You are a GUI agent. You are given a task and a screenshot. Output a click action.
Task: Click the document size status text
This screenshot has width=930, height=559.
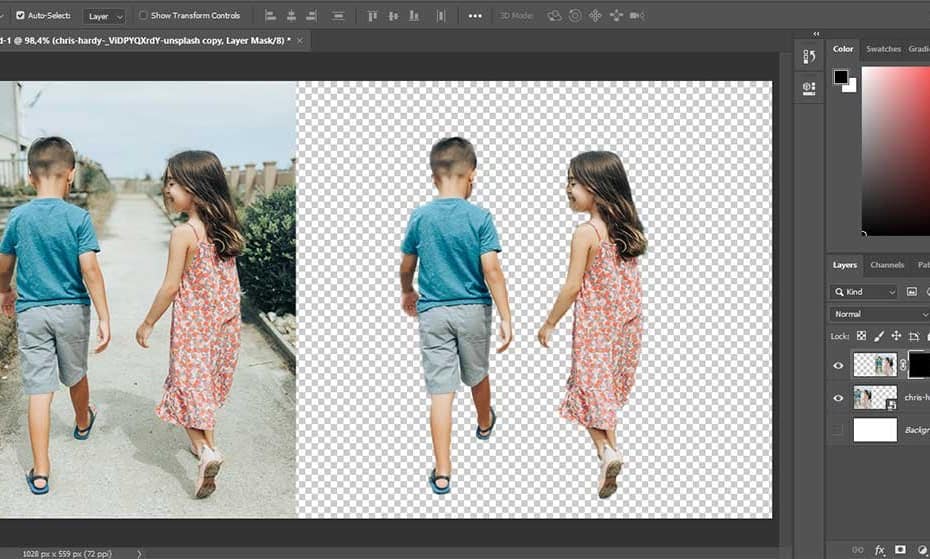point(67,554)
